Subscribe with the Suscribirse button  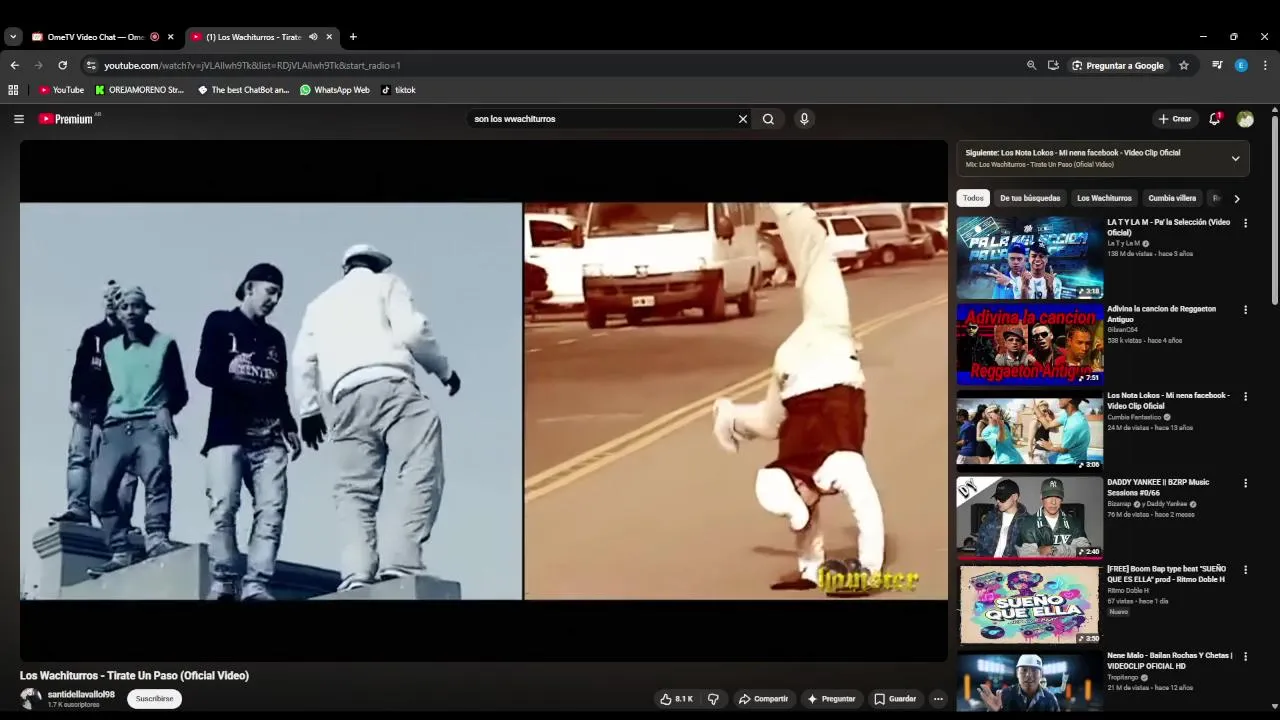coord(154,699)
